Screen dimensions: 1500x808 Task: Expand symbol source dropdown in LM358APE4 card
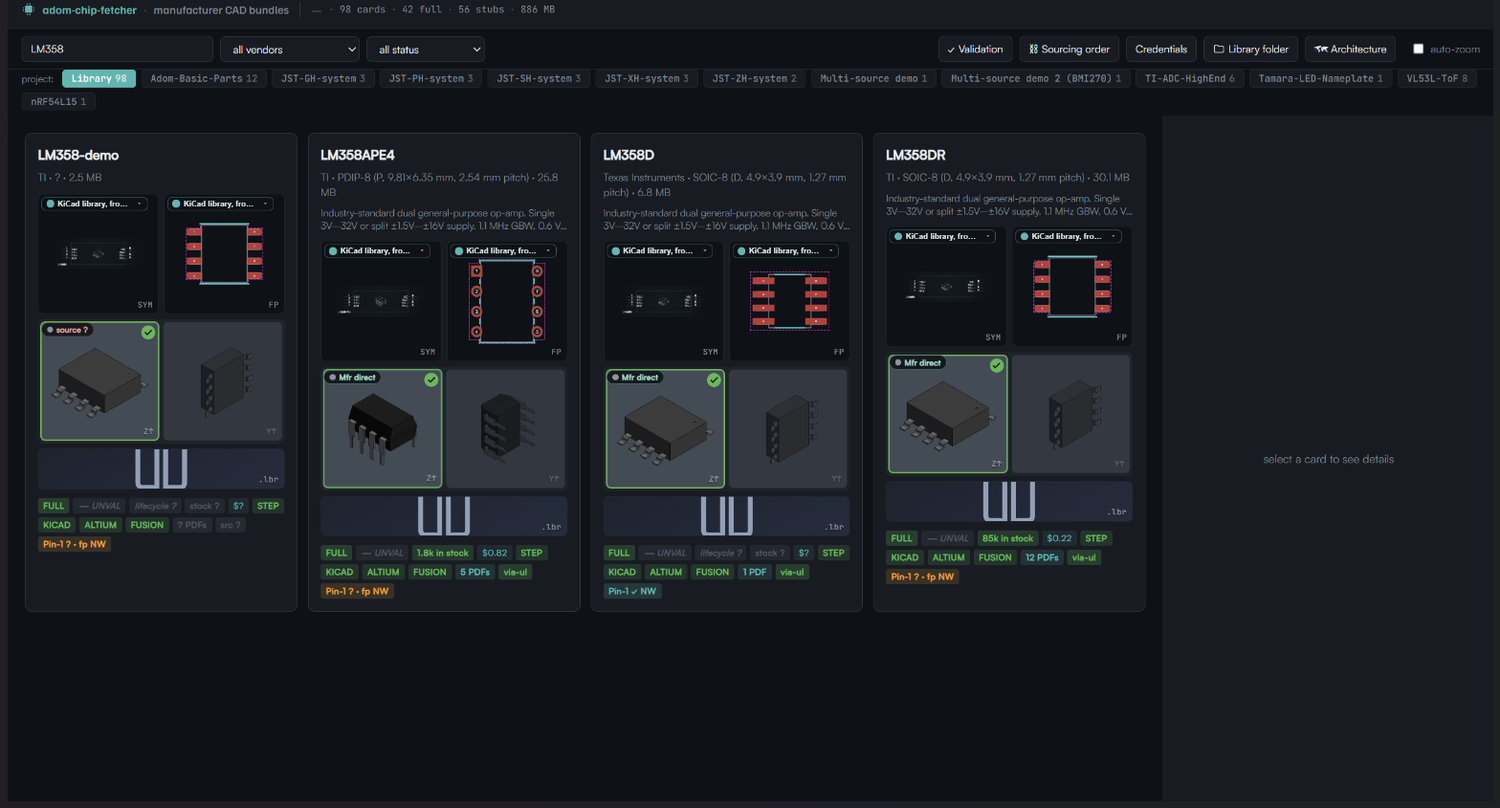[378, 251]
